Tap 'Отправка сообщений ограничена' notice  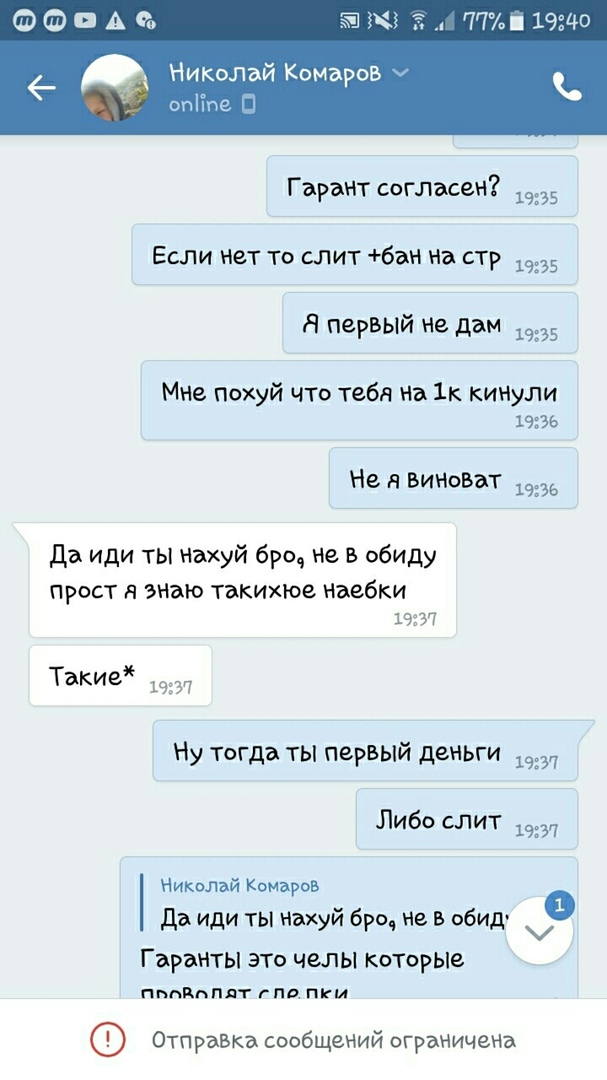[x=333, y=1039]
